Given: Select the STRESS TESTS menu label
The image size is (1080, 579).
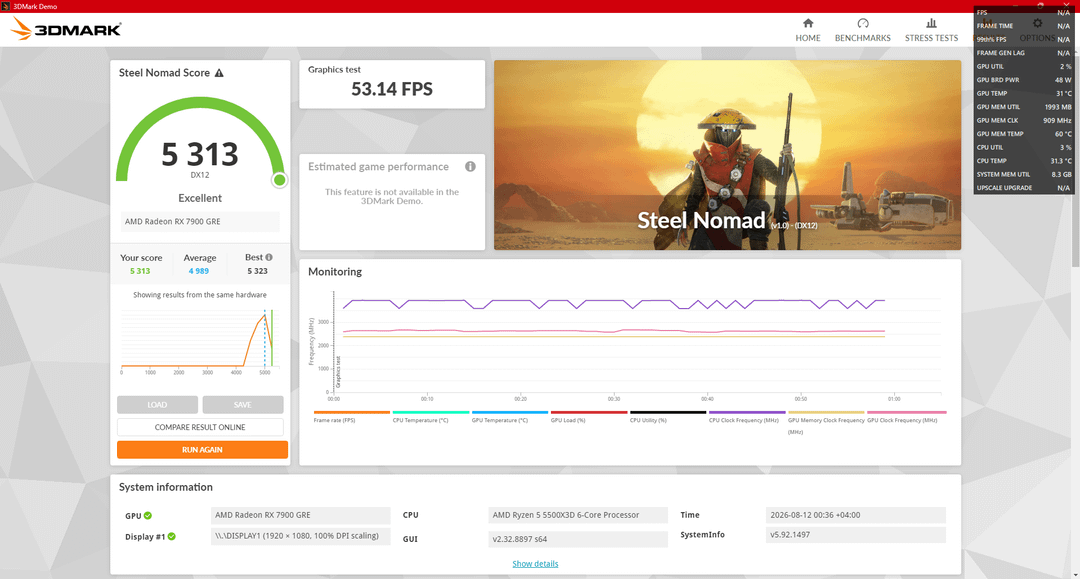Looking at the screenshot, I should pyautogui.click(x=931, y=38).
